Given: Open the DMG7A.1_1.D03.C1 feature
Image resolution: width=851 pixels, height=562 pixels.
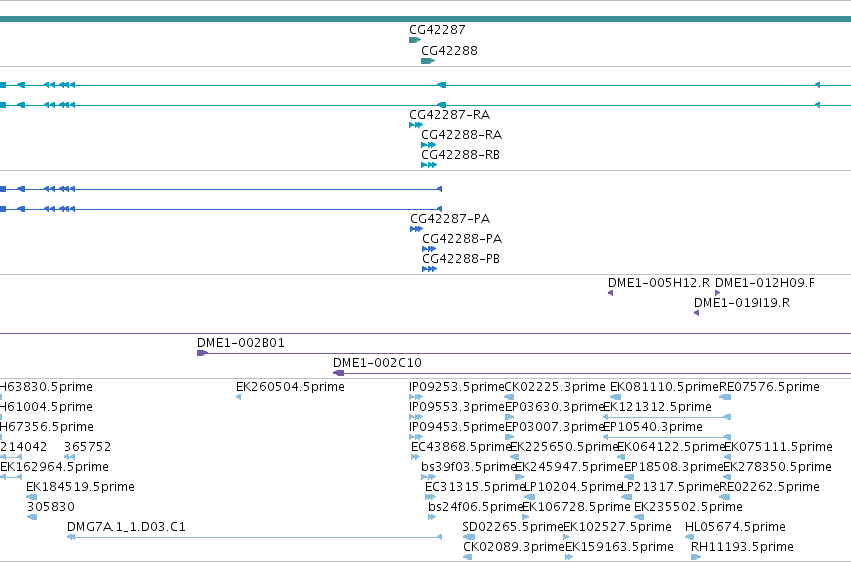Looking at the screenshot, I should point(255,537).
